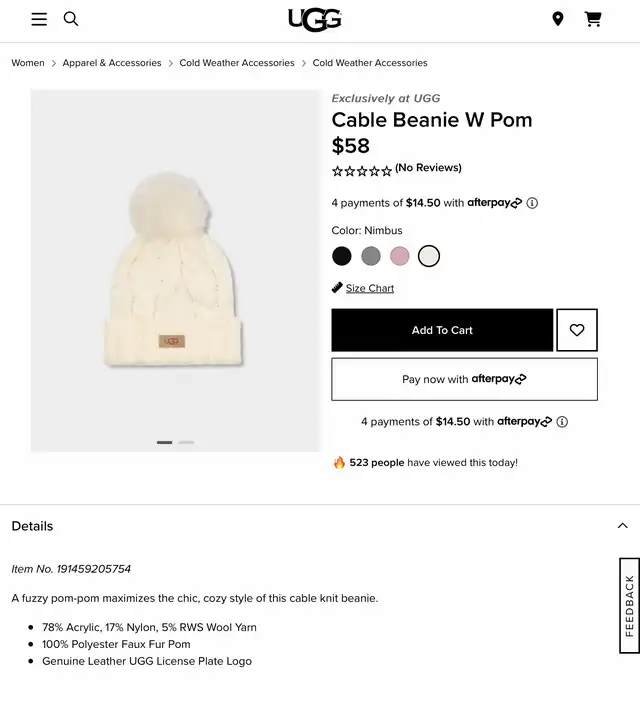The image size is (640, 707).
Task: Add the beanie to cart
Action: 442,330
